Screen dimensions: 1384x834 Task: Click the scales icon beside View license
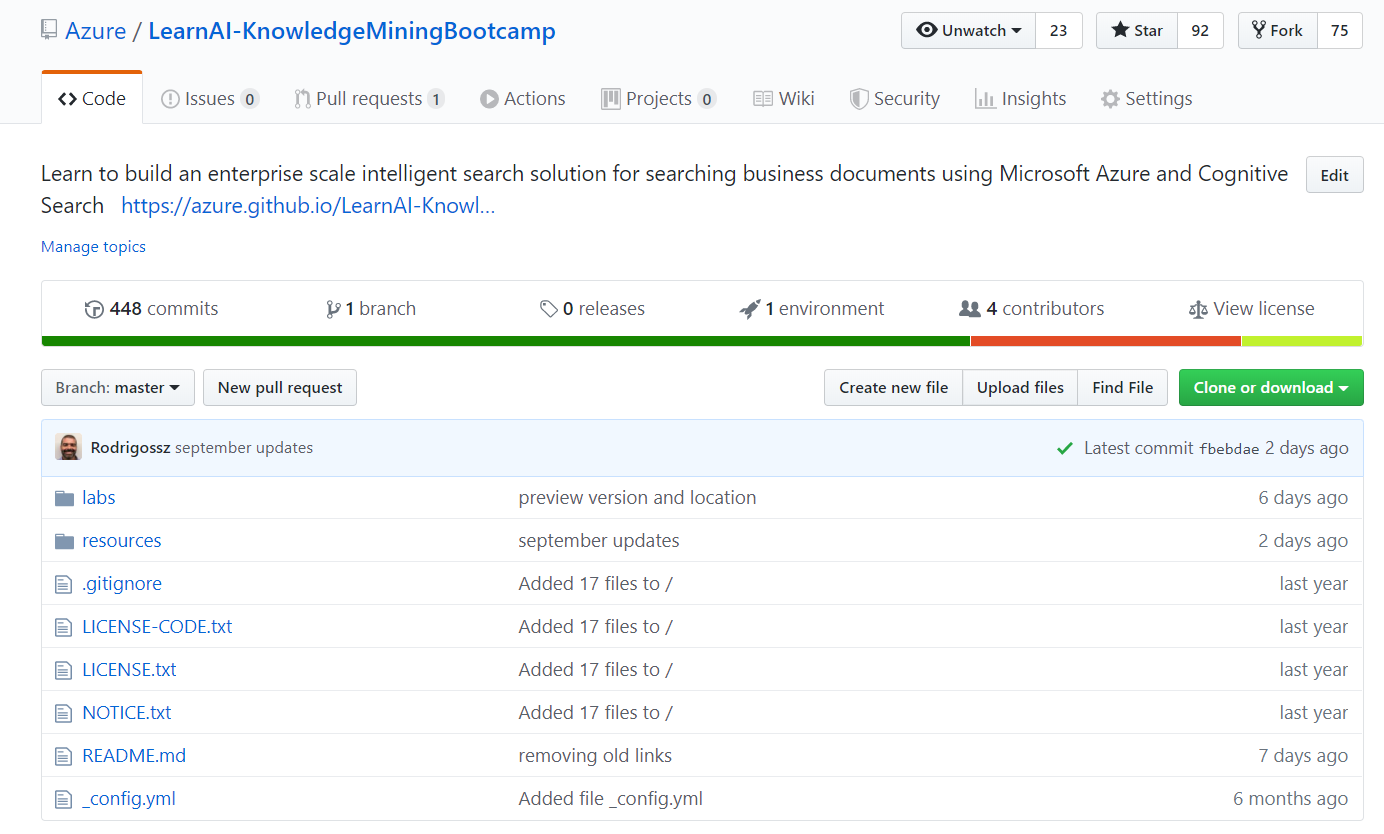[x=1198, y=309]
